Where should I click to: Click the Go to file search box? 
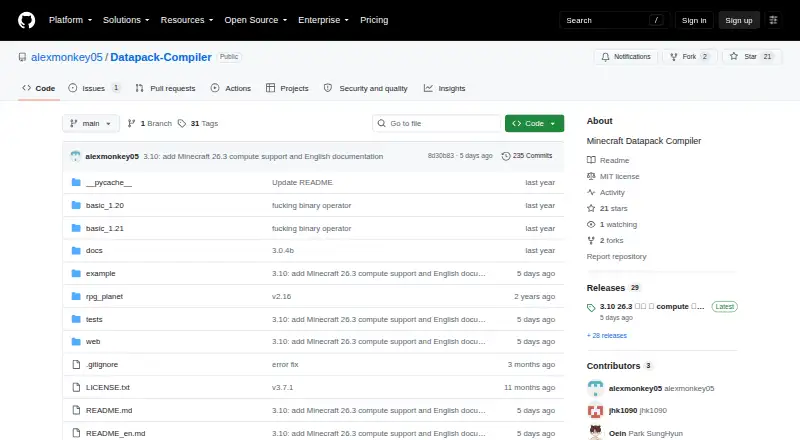click(437, 124)
